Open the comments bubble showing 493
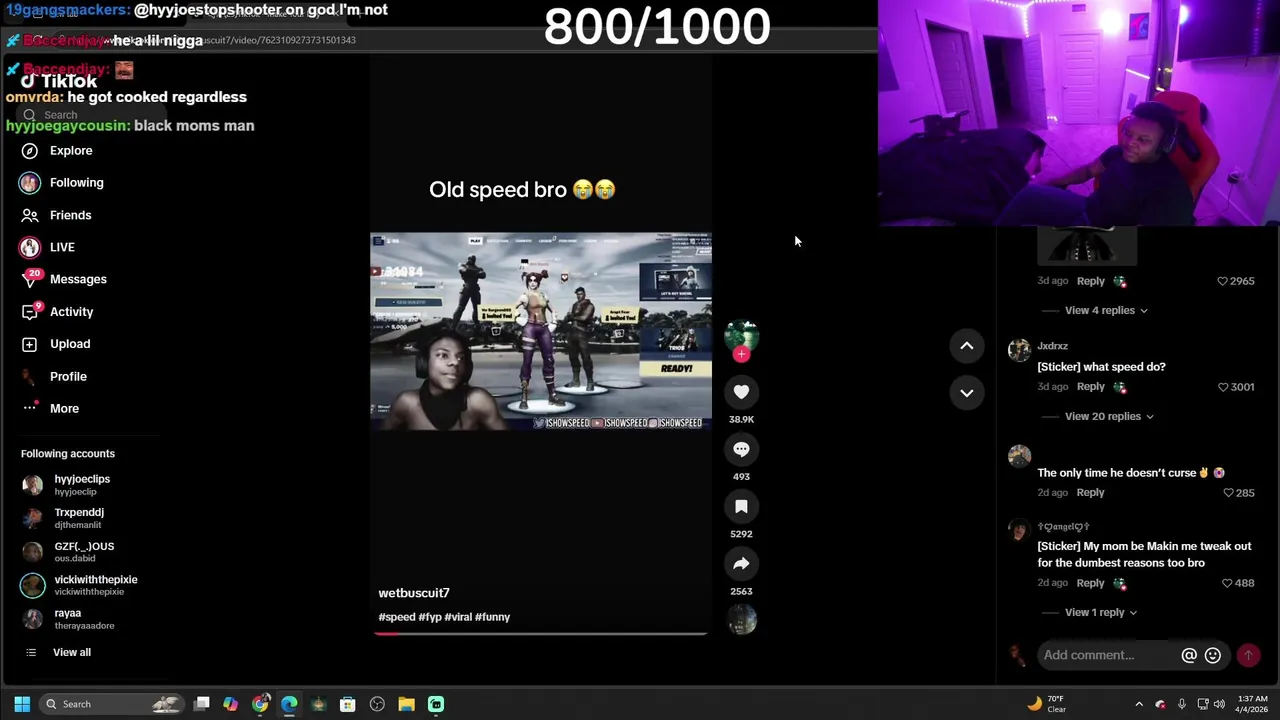This screenshot has height=720, width=1280. click(x=741, y=449)
